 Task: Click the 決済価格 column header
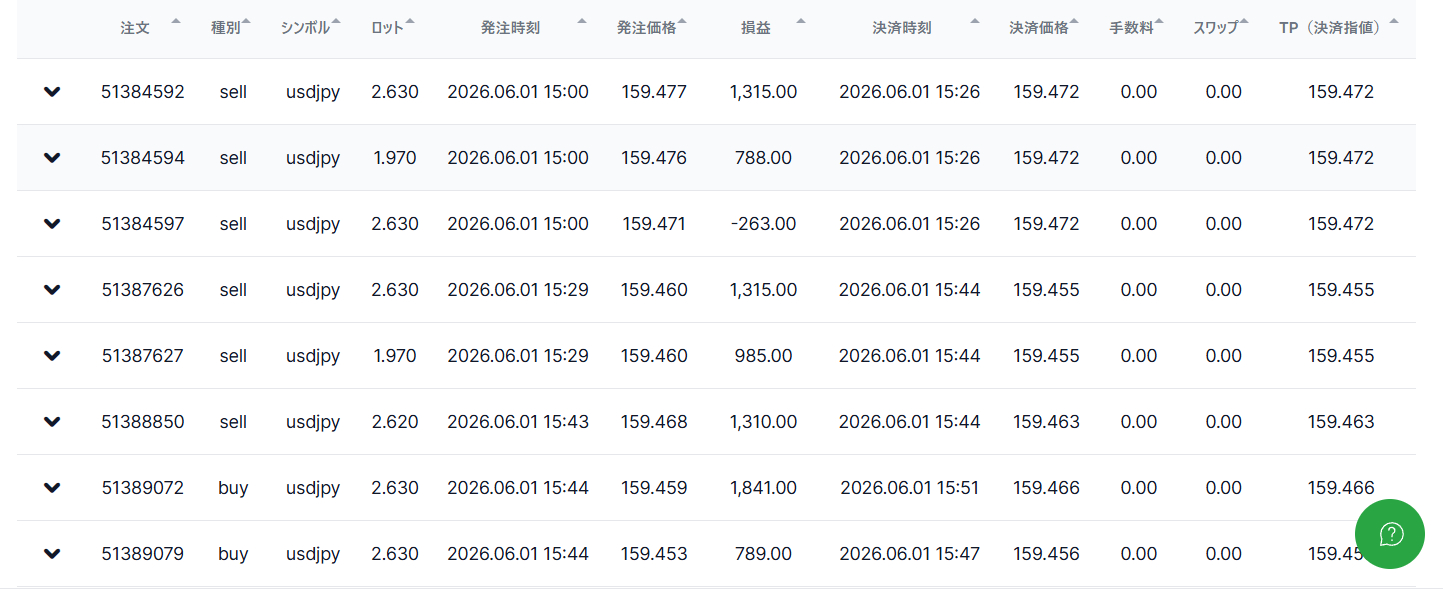pyautogui.click(x=1039, y=28)
